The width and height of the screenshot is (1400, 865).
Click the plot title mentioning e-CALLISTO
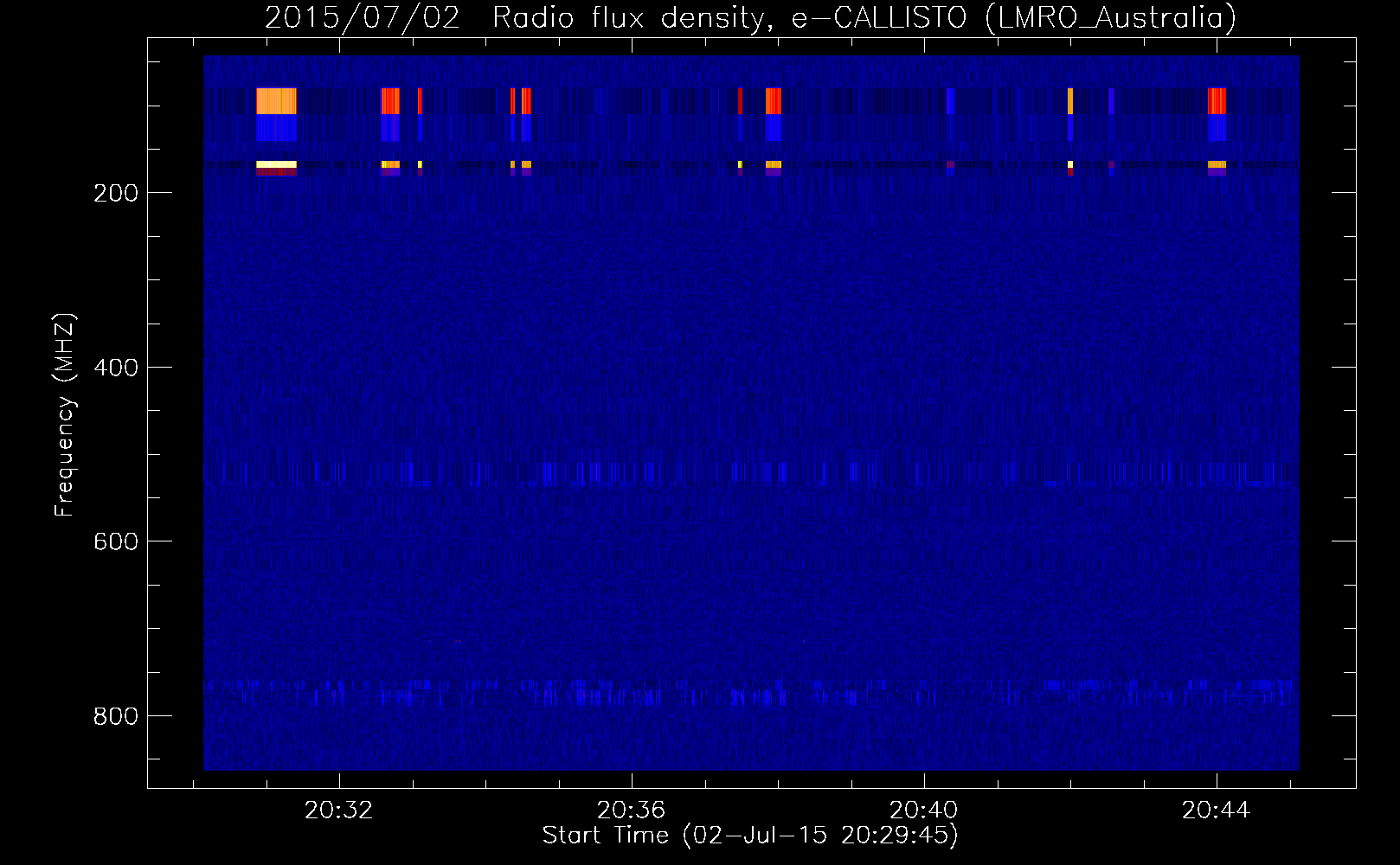750,17
